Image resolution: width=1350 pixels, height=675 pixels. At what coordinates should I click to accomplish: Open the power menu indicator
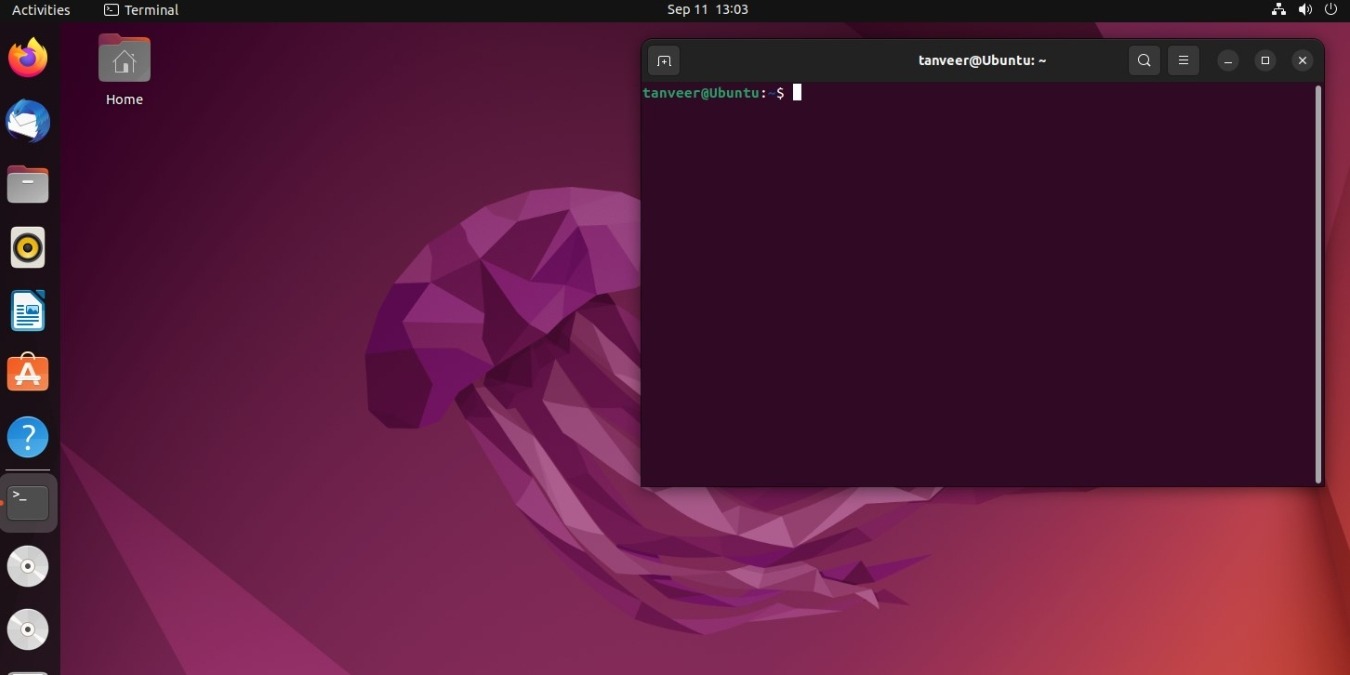(1330, 9)
